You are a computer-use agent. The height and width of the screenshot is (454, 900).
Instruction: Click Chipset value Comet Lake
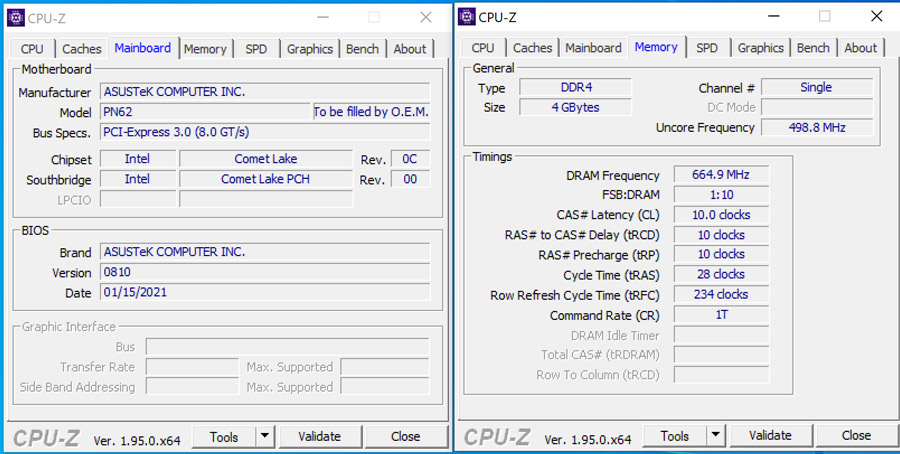click(266, 159)
